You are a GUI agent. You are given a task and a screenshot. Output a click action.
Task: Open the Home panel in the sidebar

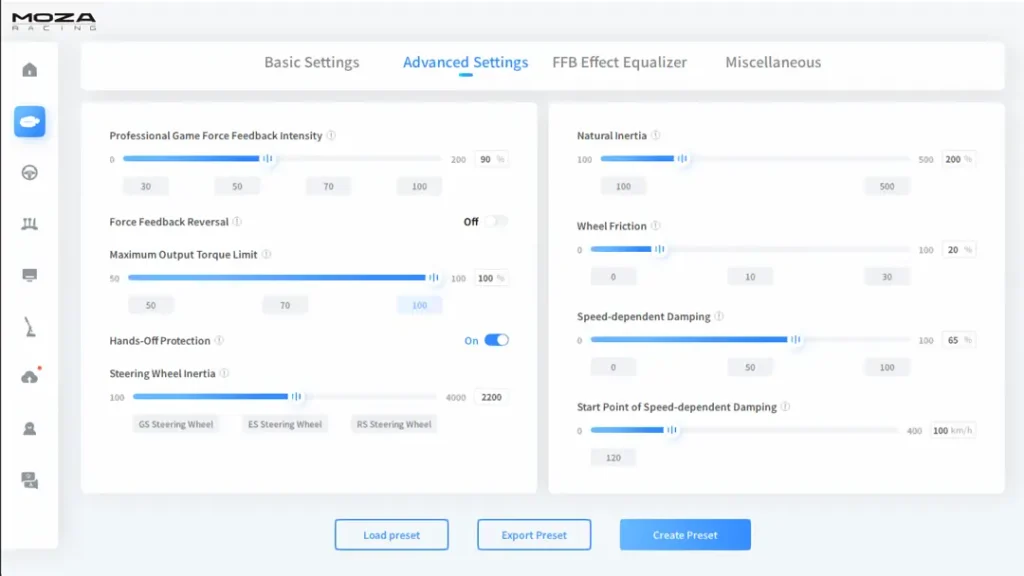pyautogui.click(x=29, y=70)
